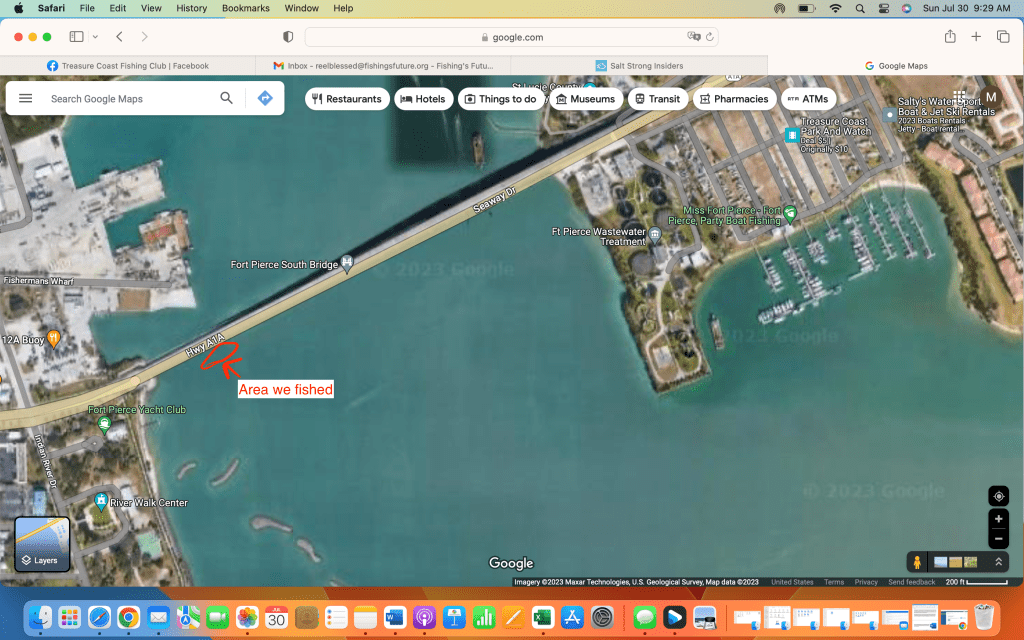1024x640 pixels.
Task: Click the show my location button
Action: 998,497
